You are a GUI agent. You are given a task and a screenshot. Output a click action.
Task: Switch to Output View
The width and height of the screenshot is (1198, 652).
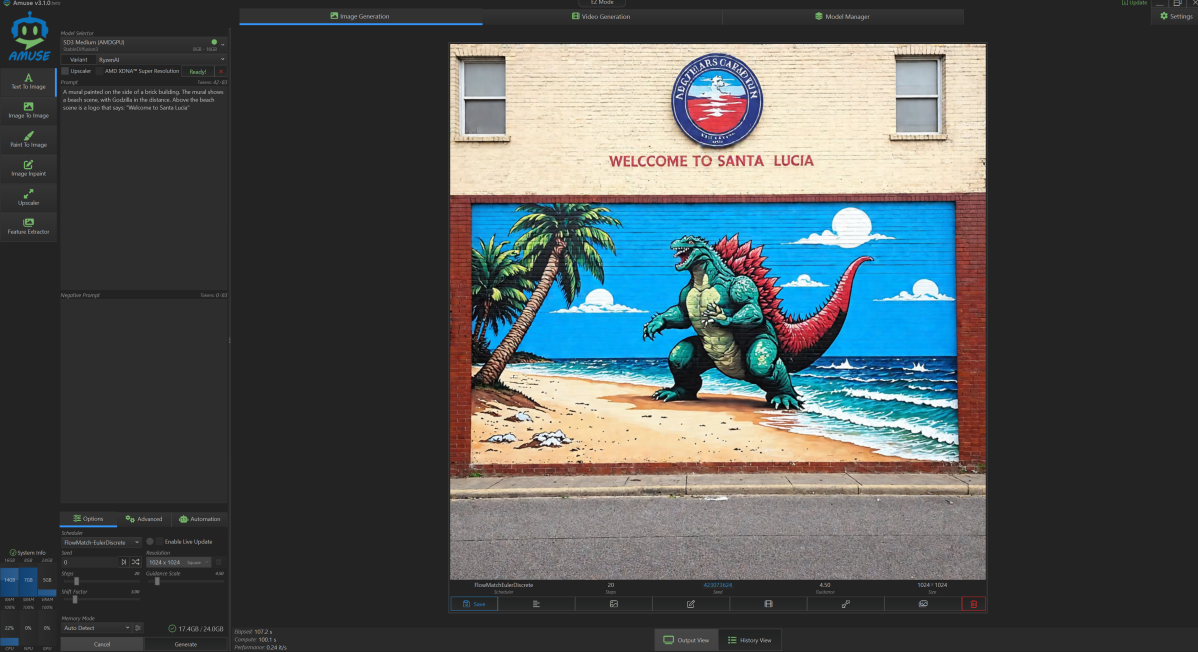pos(686,640)
